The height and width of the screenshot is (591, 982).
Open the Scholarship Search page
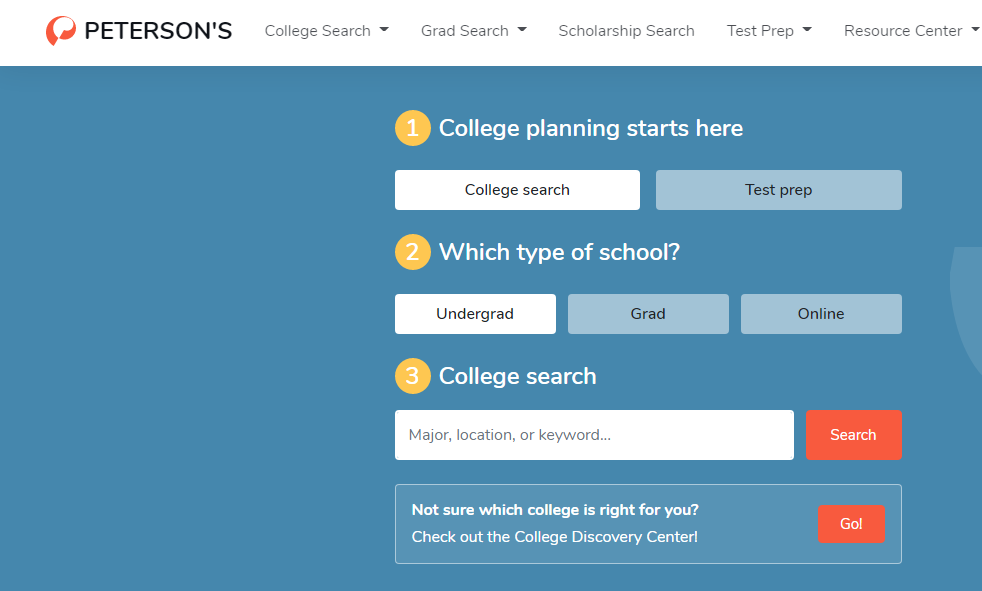626,31
